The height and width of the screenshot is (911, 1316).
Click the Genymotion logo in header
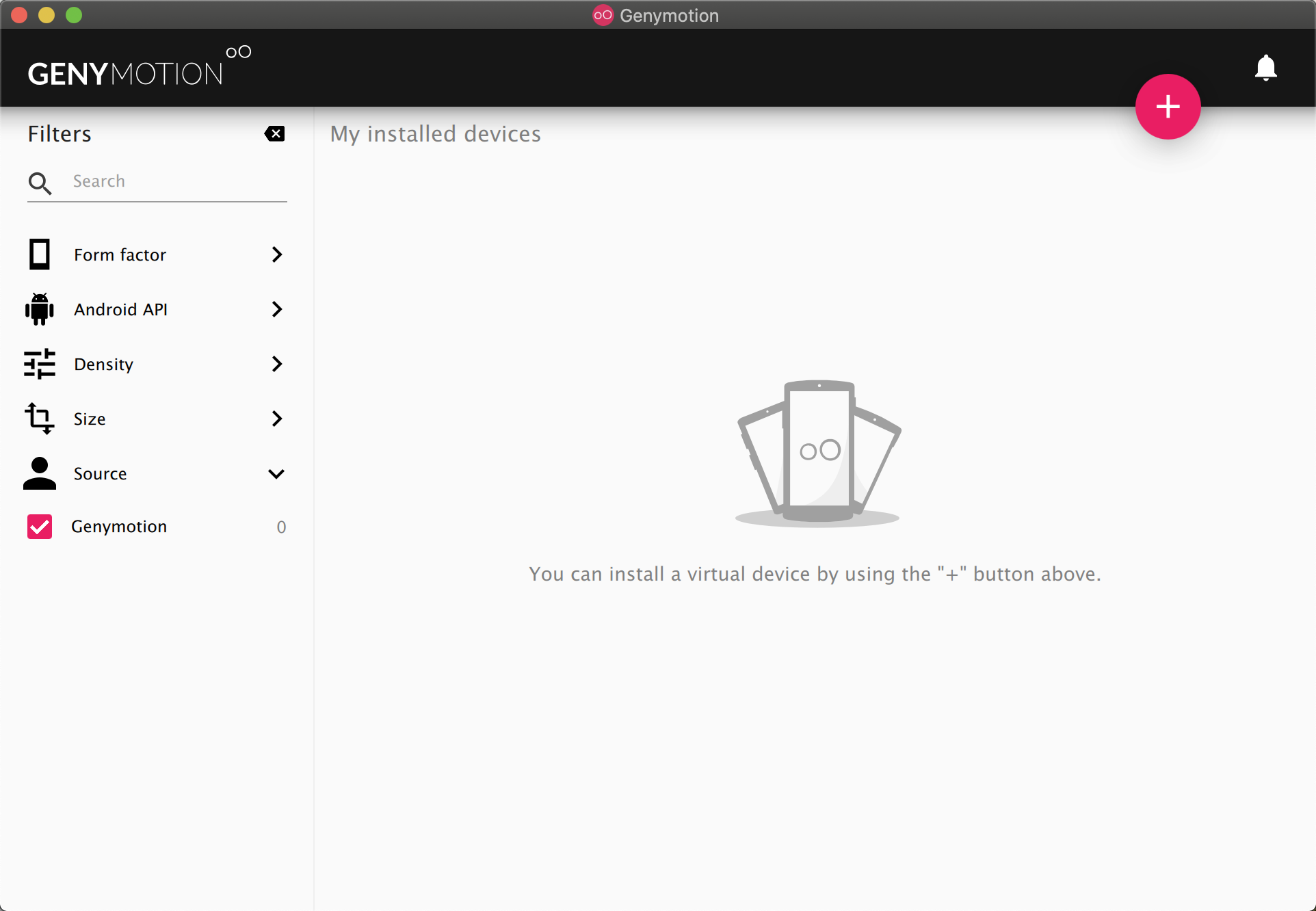pos(140,67)
